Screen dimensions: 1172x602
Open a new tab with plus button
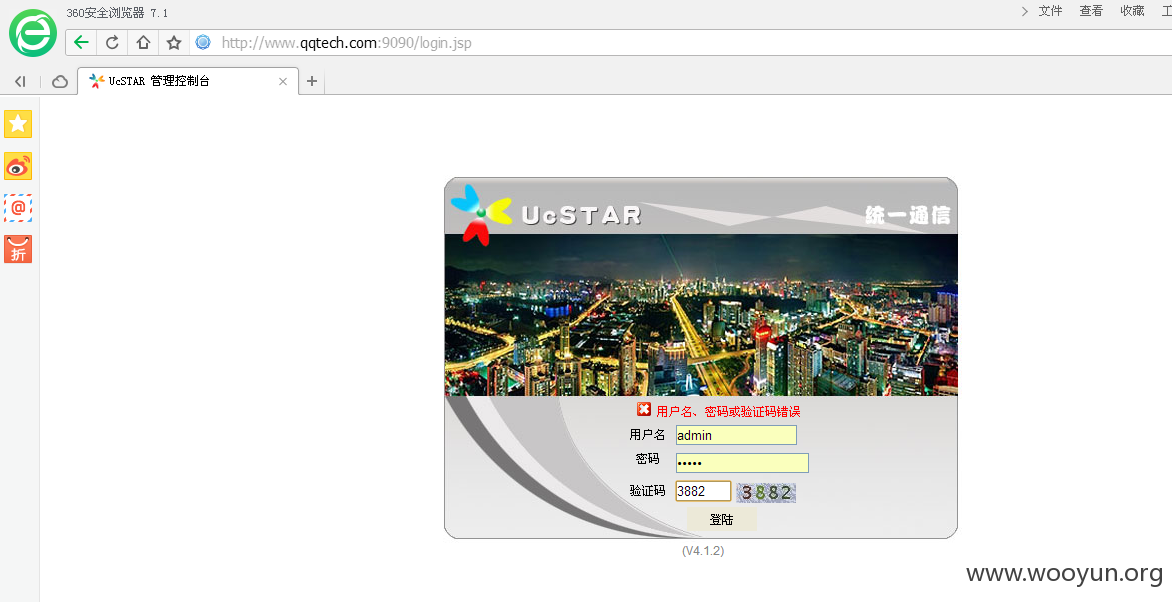point(312,82)
